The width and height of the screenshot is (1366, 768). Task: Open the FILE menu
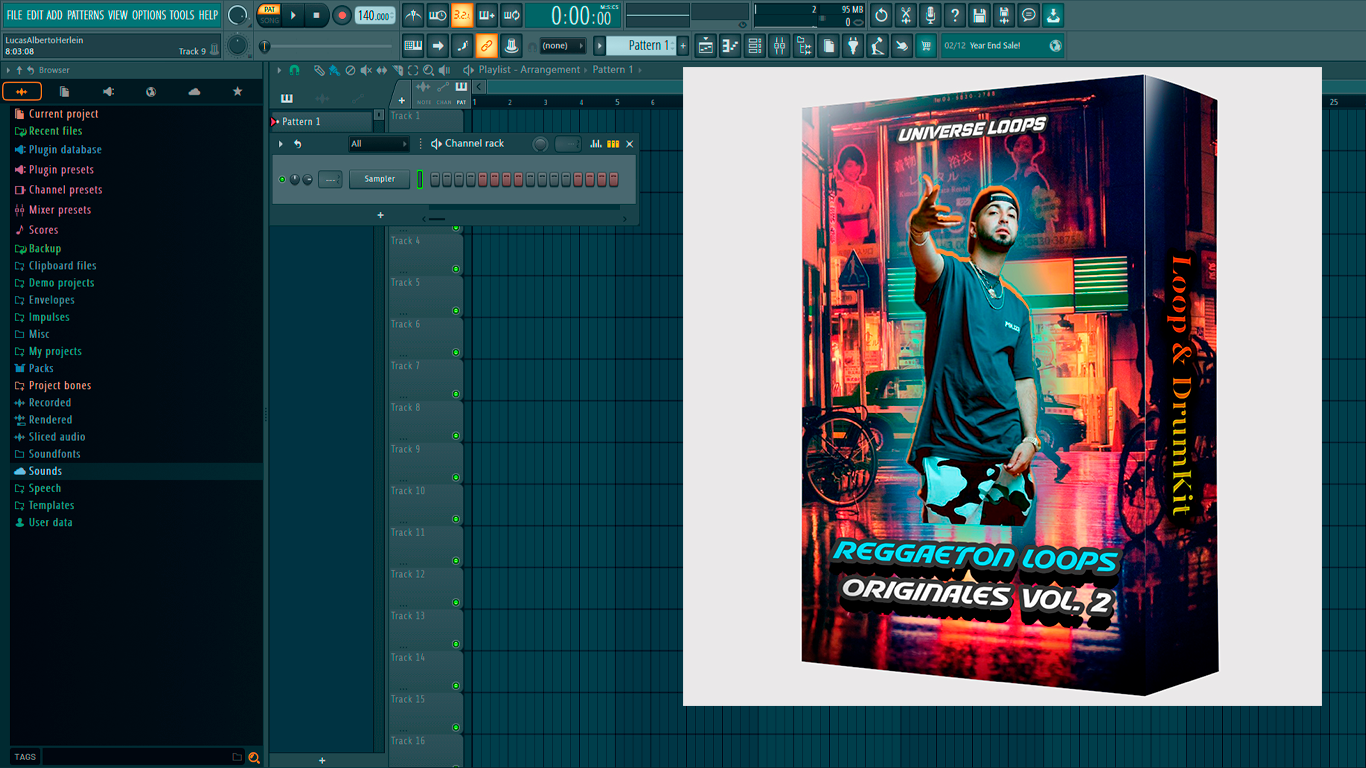click(x=14, y=15)
